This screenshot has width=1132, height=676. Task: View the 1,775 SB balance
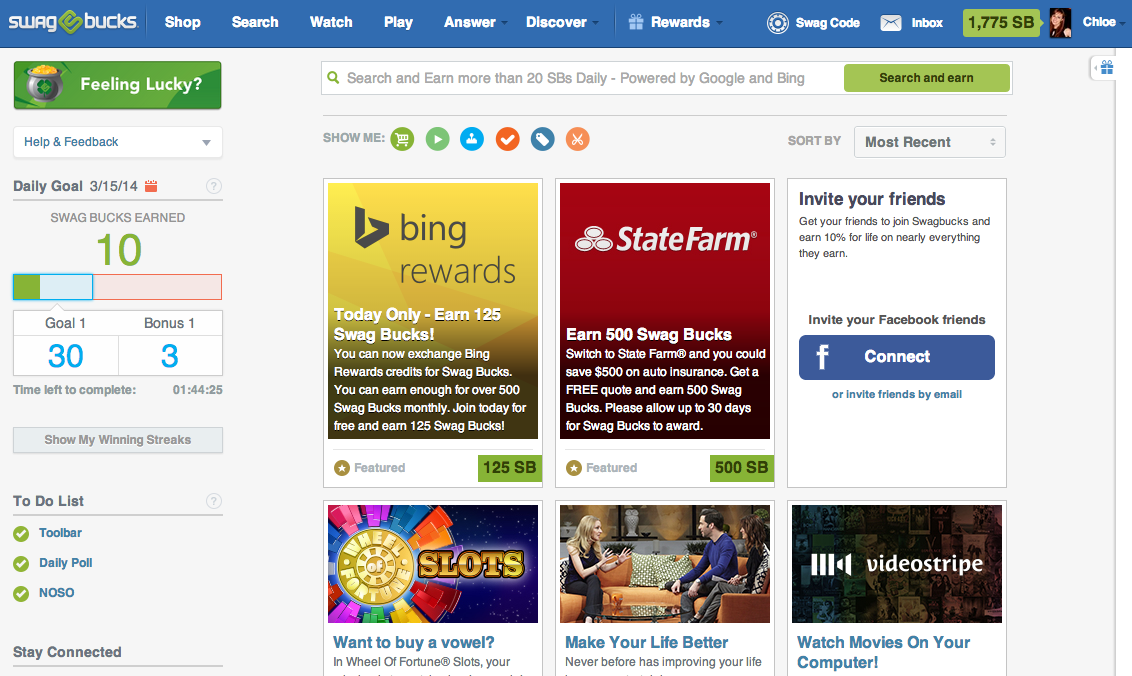(x=1001, y=23)
